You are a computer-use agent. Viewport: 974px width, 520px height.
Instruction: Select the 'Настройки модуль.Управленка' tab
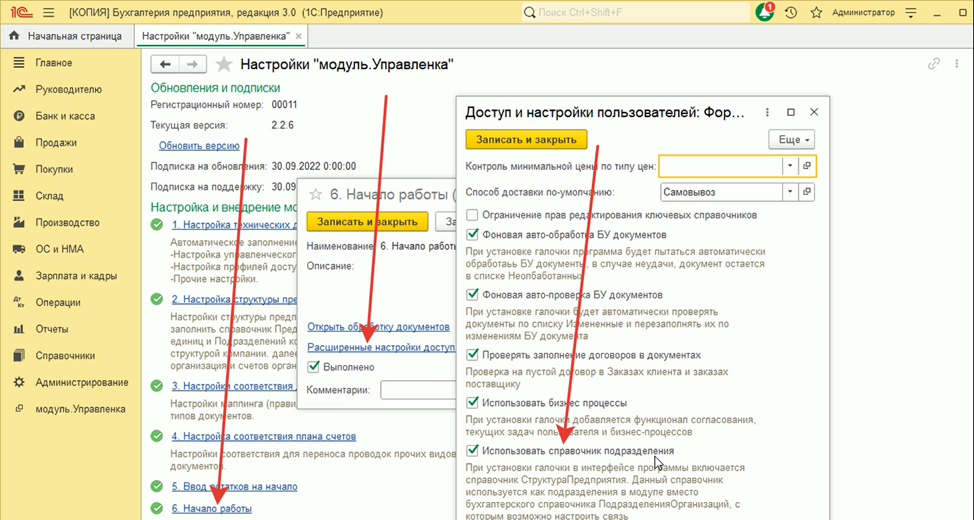coord(216,36)
